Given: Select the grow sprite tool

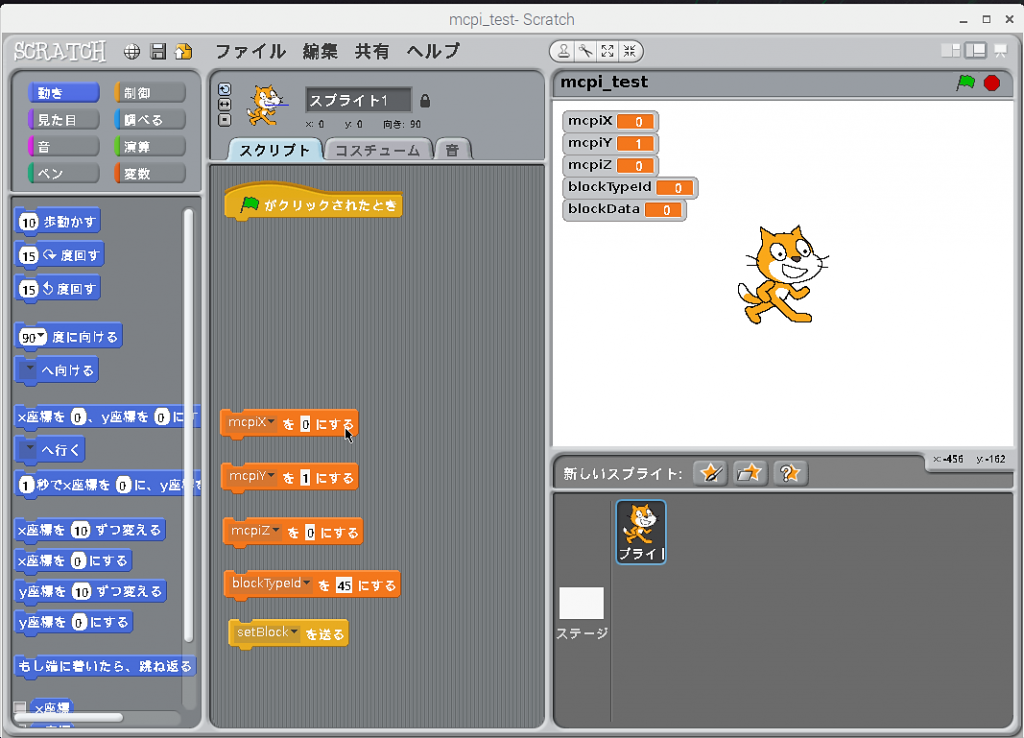Looking at the screenshot, I should [607, 51].
